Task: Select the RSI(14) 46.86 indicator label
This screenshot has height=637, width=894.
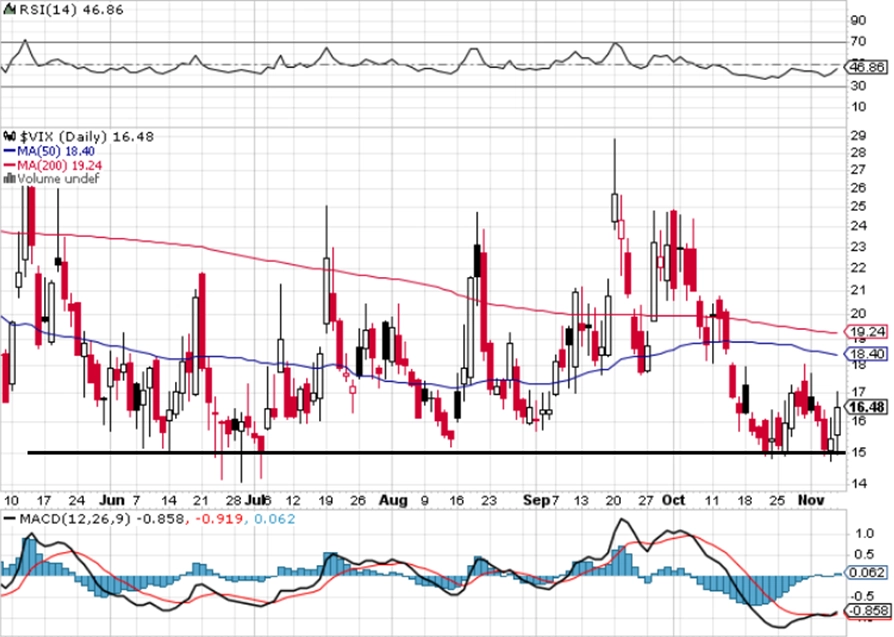Action: tap(71, 10)
